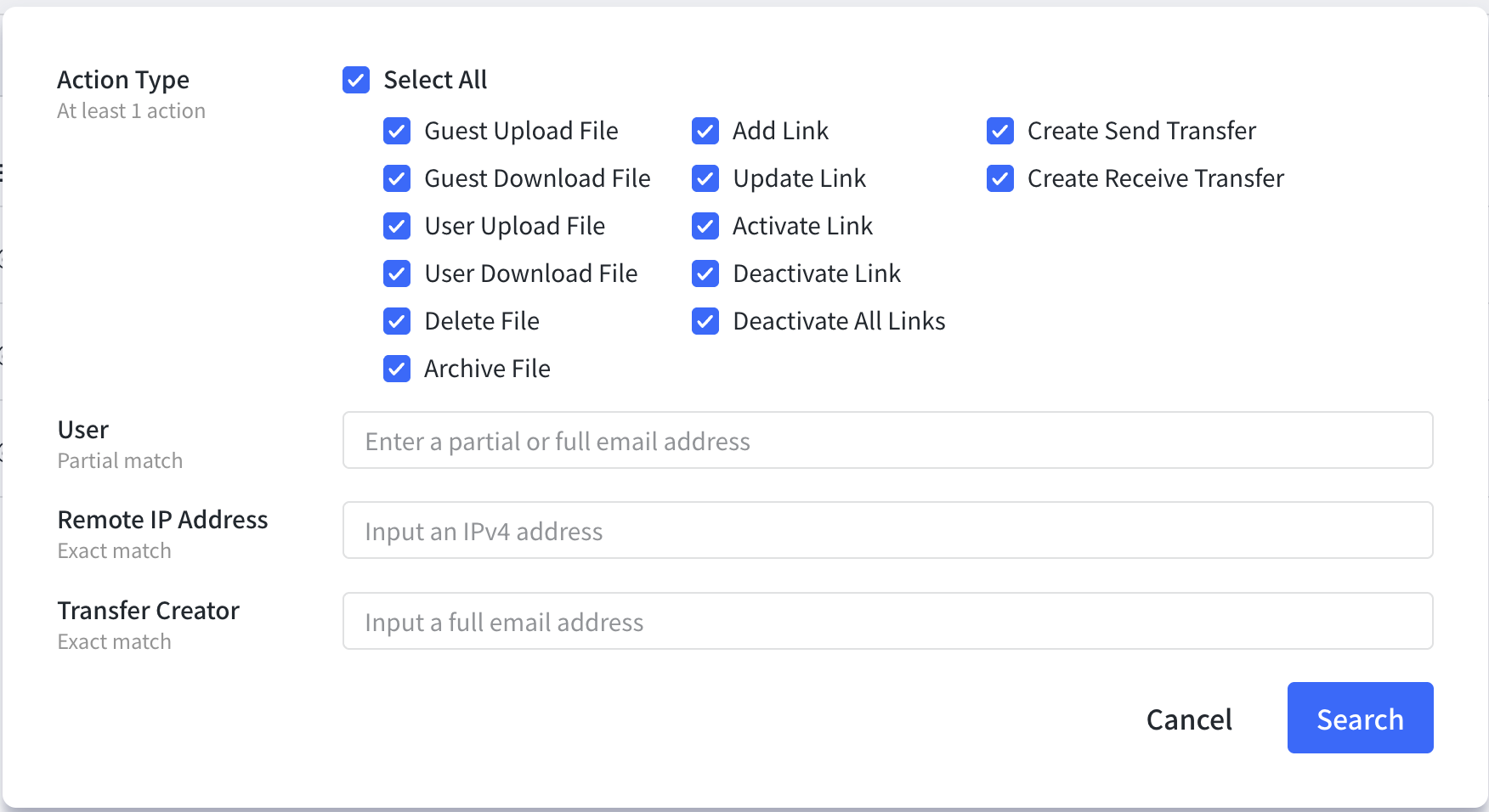The width and height of the screenshot is (1489, 812).
Task: Toggle the User Upload File checkbox
Action: tap(397, 226)
